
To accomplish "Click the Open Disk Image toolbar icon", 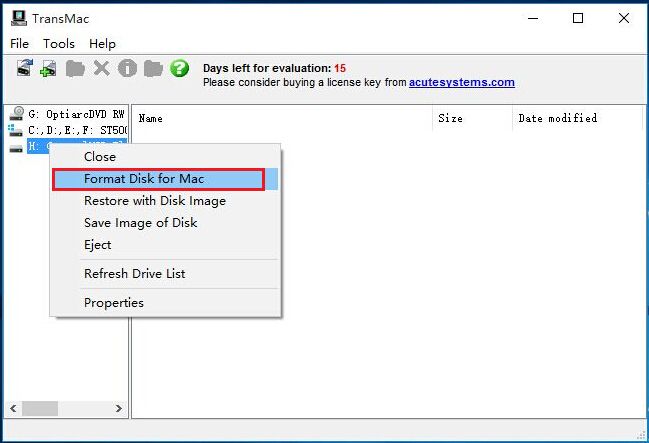I will 25,68.
